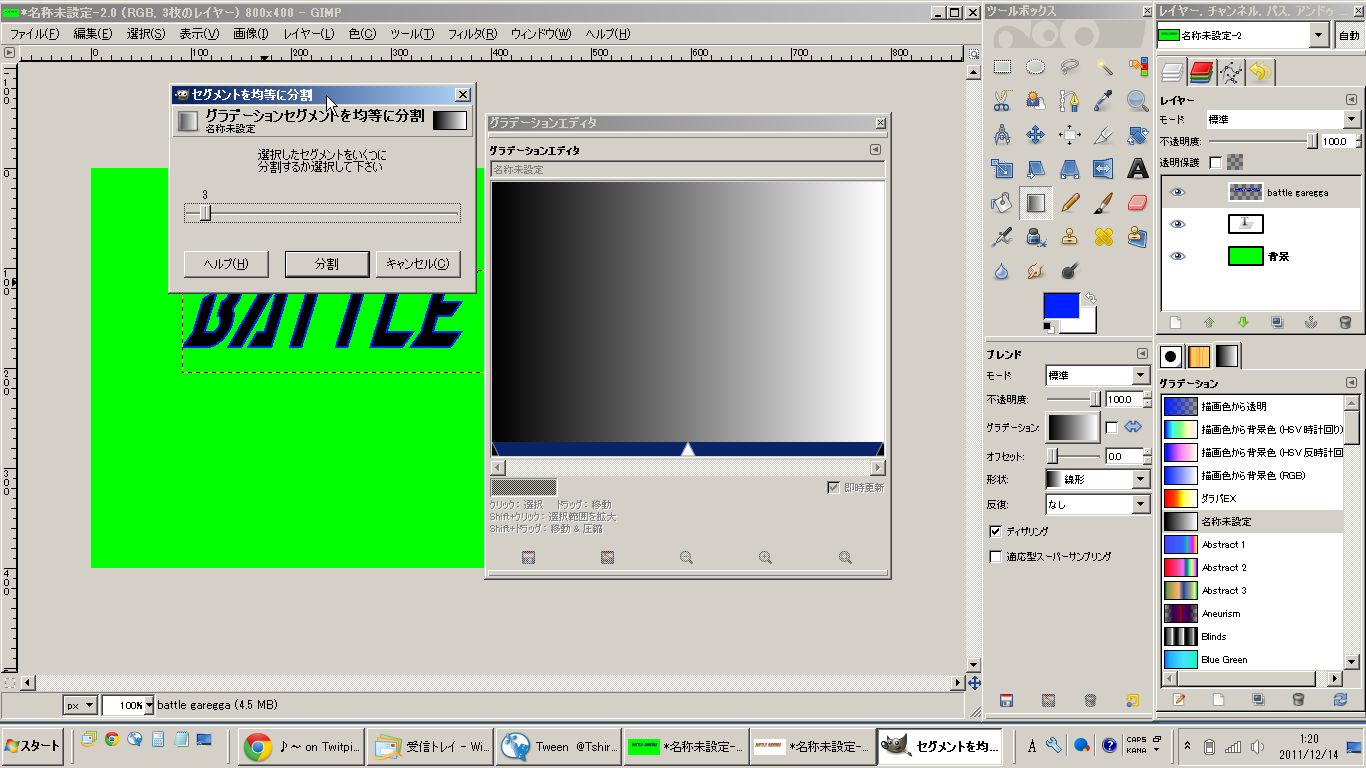Screen dimensions: 1366x768
Task: Select the Paths tool in toolbox
Action: (1070, 101)
